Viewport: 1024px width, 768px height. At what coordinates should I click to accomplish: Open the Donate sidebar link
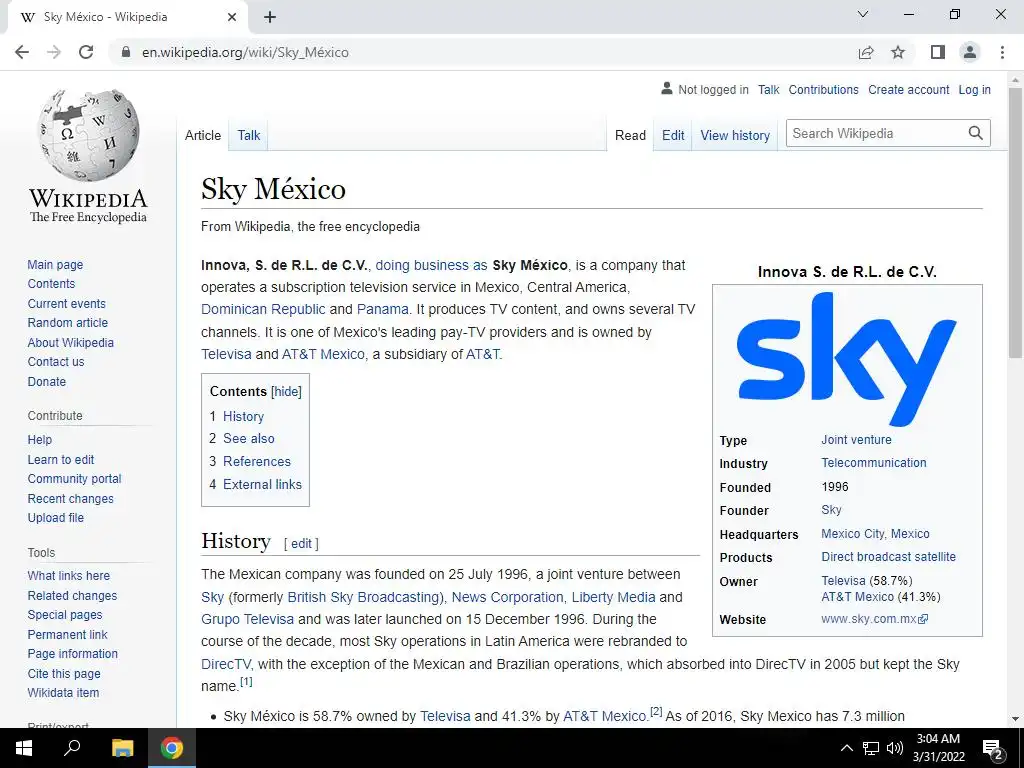(46, 381)
